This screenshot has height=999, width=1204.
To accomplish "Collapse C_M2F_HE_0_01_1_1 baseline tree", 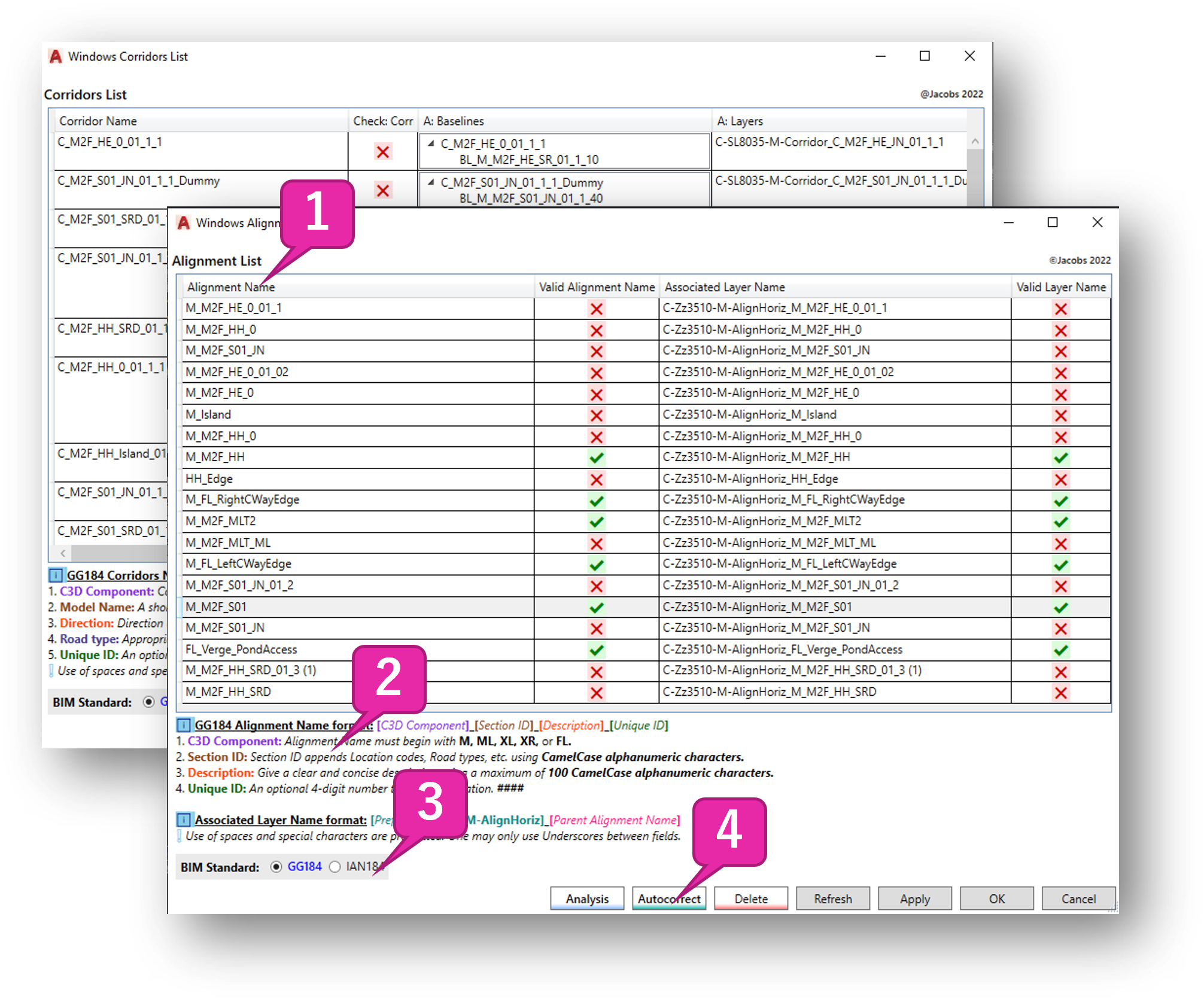I will (430, 144).
